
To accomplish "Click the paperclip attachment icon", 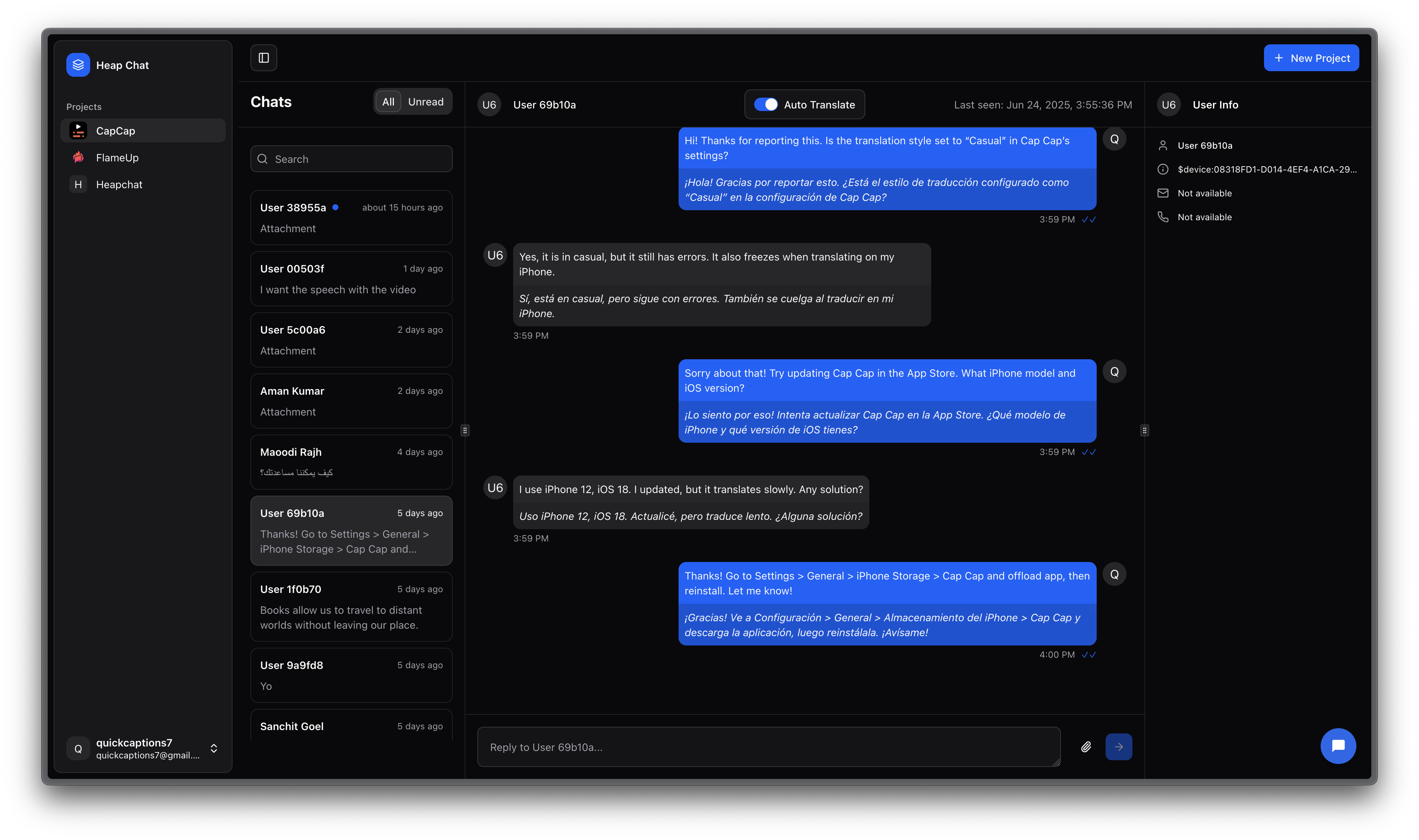I will click(1086, 746).
